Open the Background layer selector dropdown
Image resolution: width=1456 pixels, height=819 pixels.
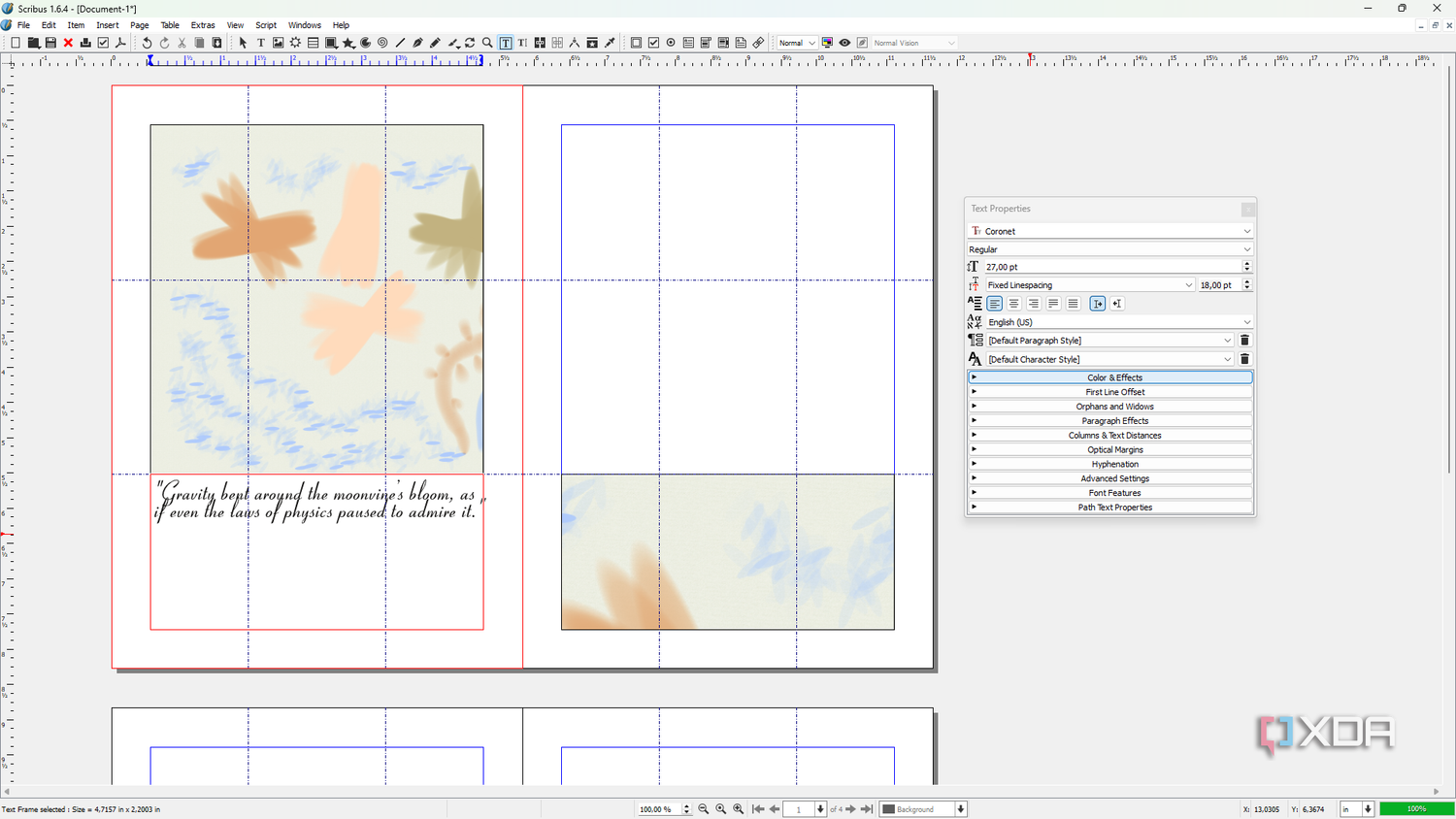point(923,809)
